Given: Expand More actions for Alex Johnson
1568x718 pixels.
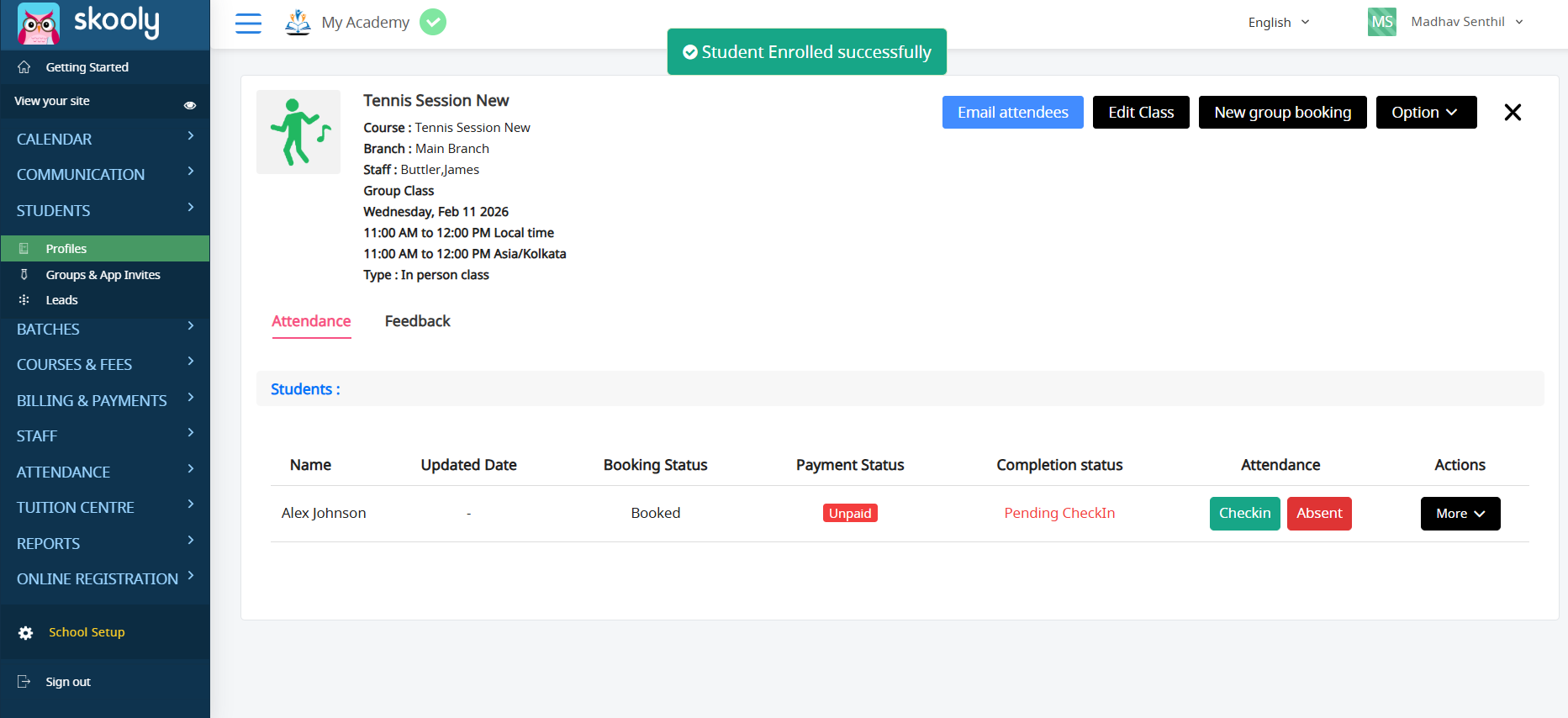Looking at the screenshot, I should pyautogui.click(x=1460, y=514).
